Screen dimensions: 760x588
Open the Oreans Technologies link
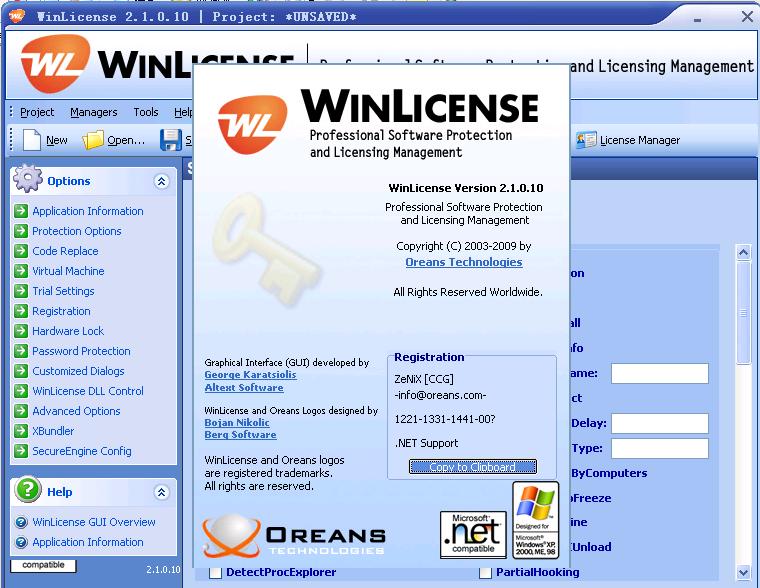tap(464, 262)
